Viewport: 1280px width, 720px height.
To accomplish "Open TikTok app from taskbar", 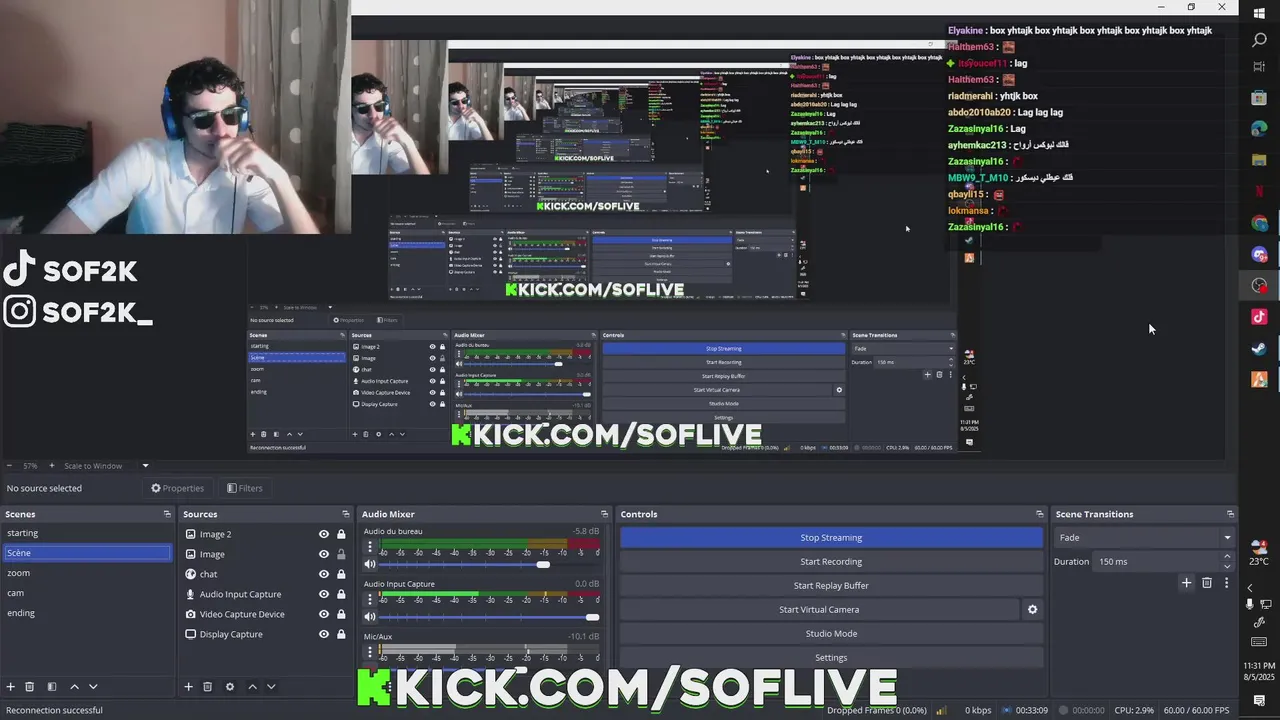I will 1259,317.
